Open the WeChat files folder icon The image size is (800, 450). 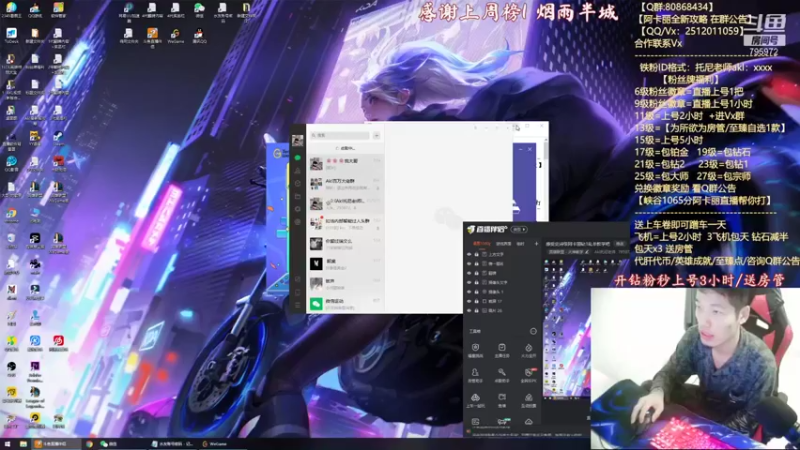(297, 196)
